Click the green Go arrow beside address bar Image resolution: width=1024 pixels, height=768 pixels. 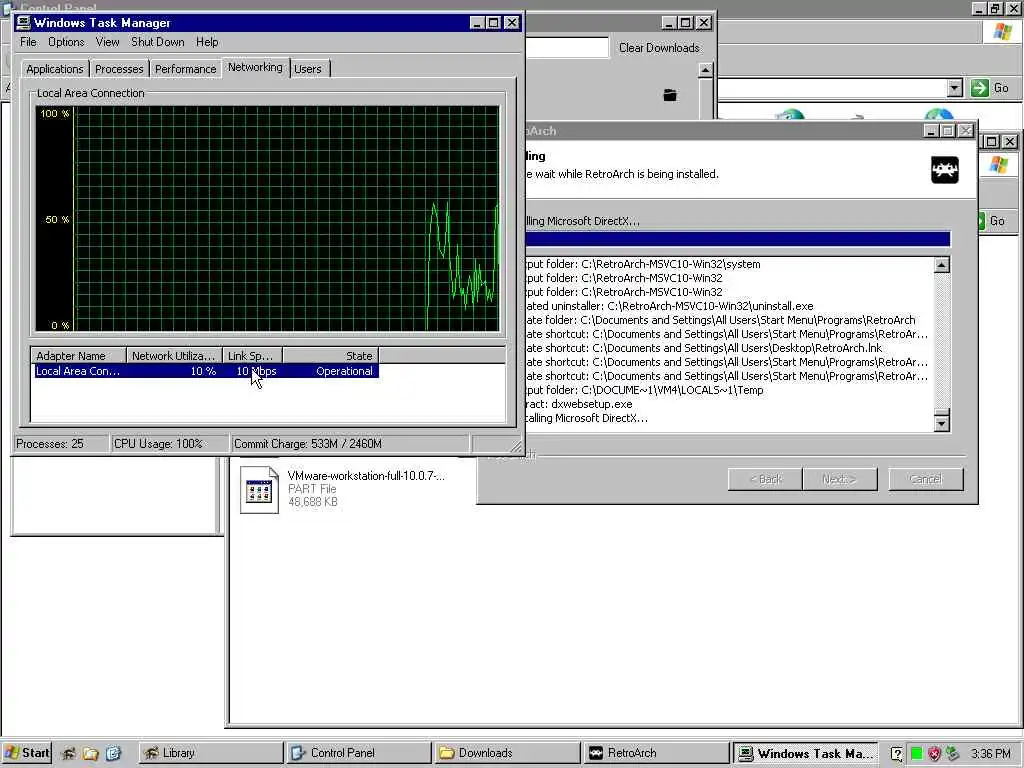point(980,88)
